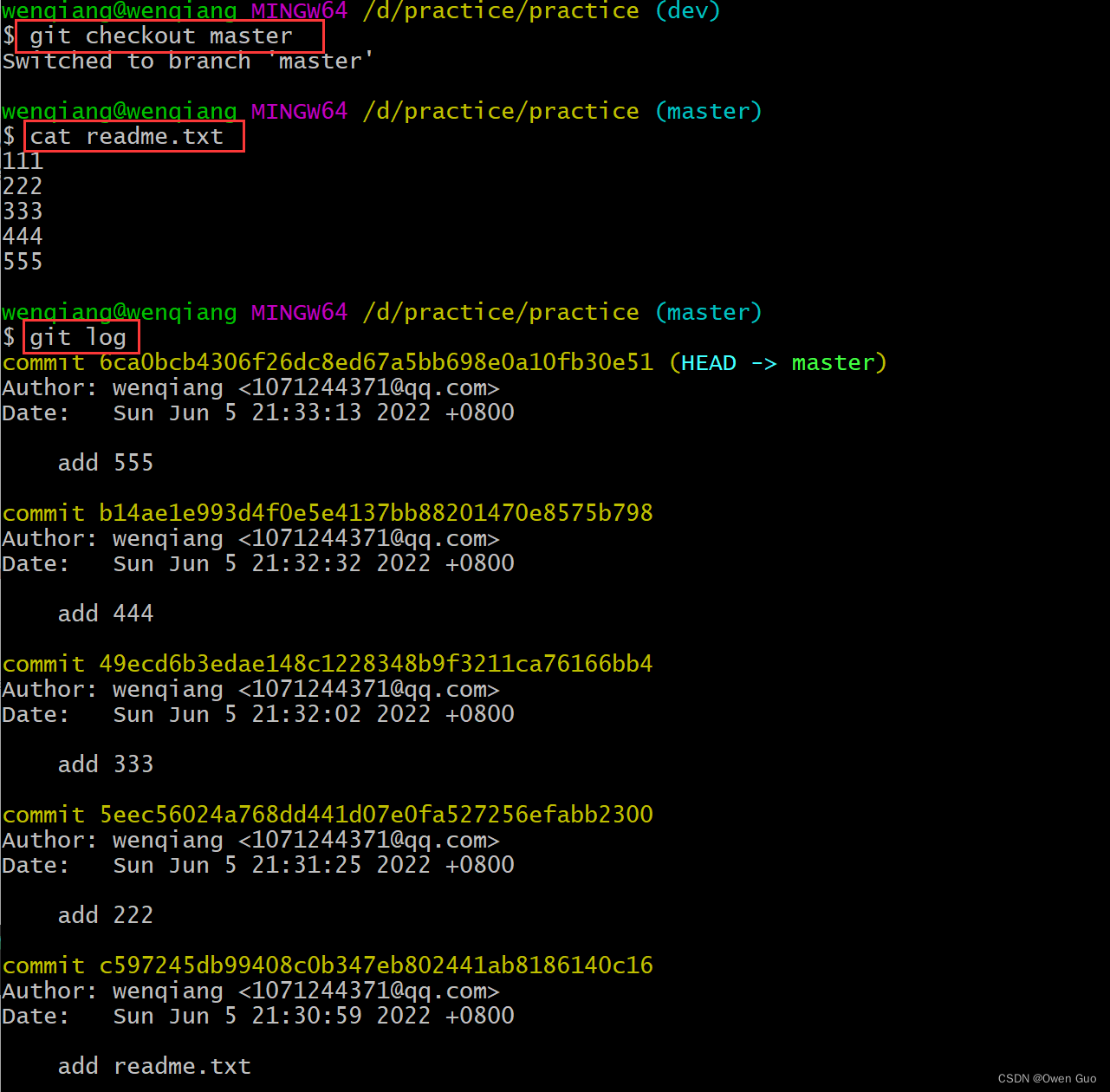Click the commit hash starting with 5eec5602
The width and height of the screenshot is (1110, 1092).
(x=376, y=816)
